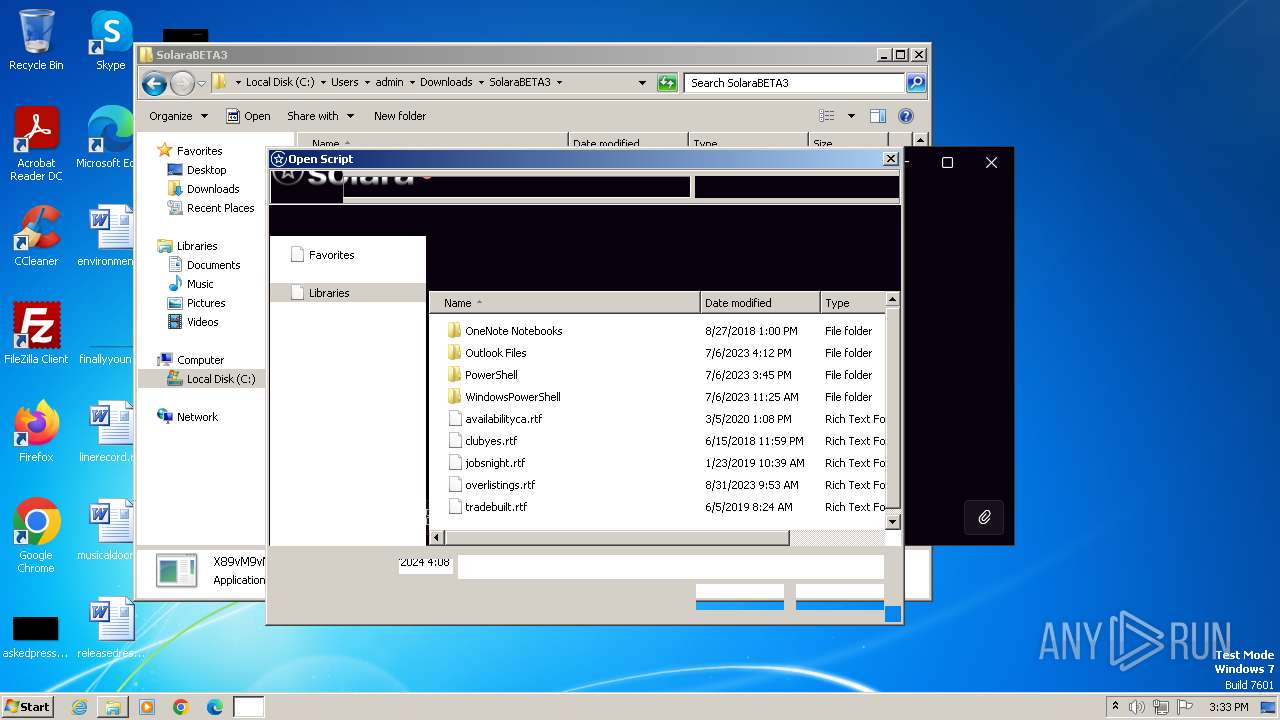1280x720 pixels.
Task: Click the search magnifier button in Explorer
Action: click(915, 83)
